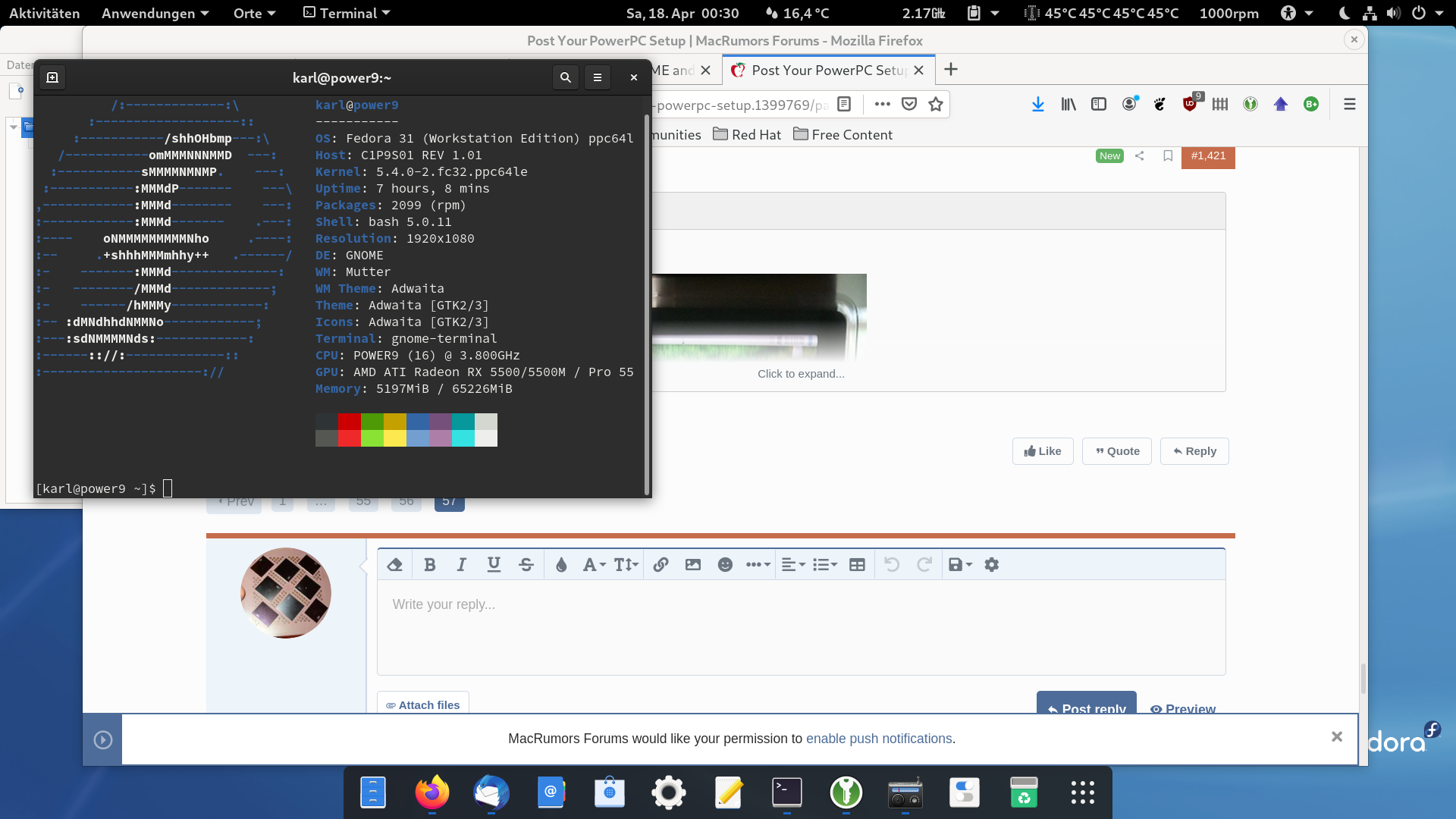Click undo in reply editor
This screenshot has height=819, width=1456.
tap(892, 565)
